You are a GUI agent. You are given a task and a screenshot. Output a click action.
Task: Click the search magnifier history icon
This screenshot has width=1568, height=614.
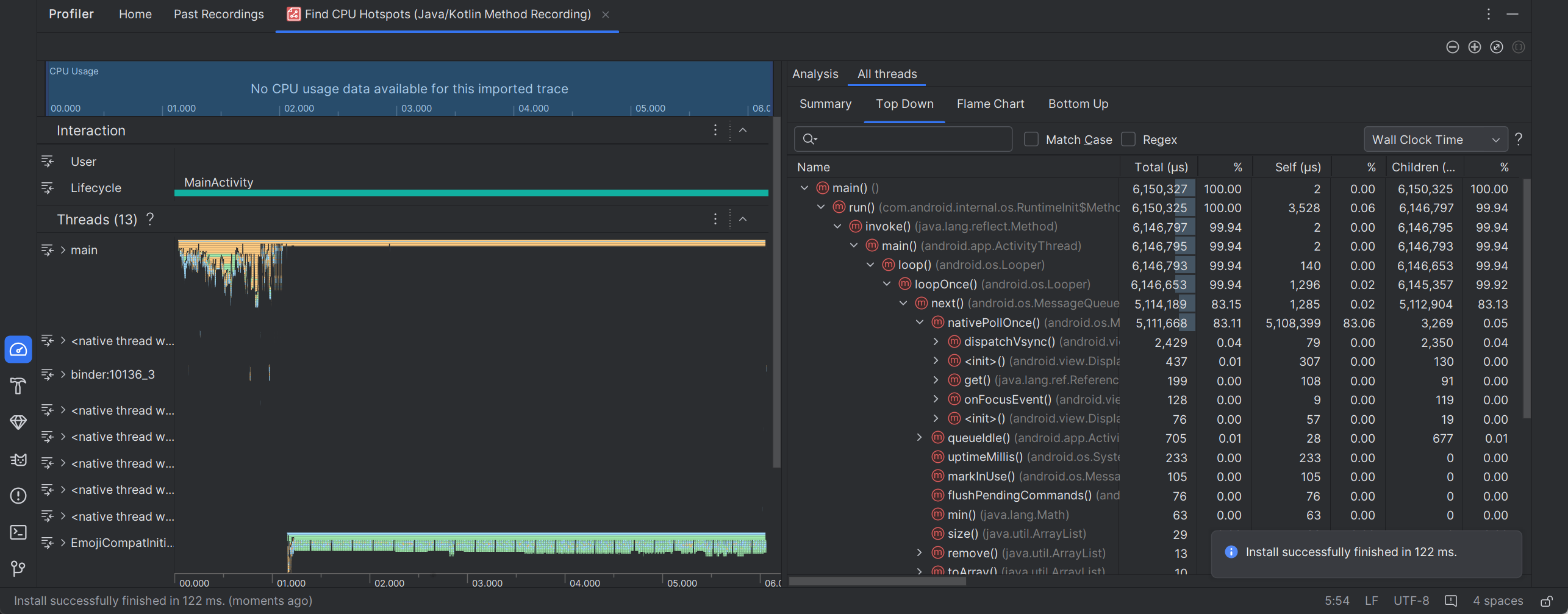click(x=810, y=140)
